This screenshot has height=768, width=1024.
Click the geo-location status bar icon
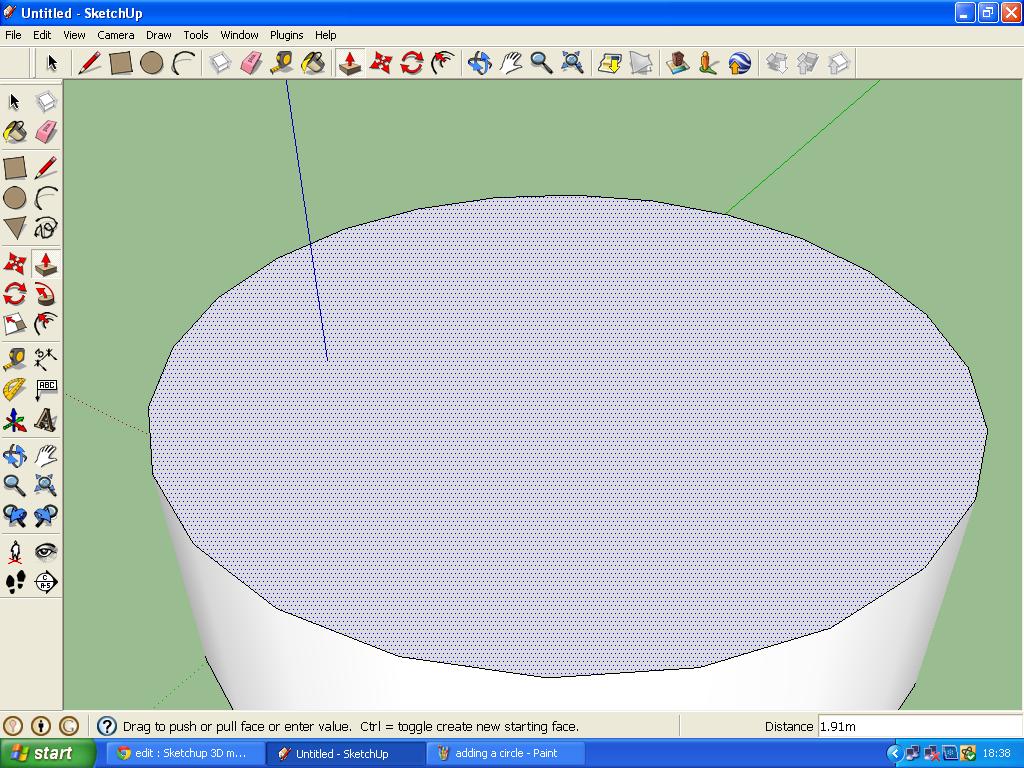[13, 726]
